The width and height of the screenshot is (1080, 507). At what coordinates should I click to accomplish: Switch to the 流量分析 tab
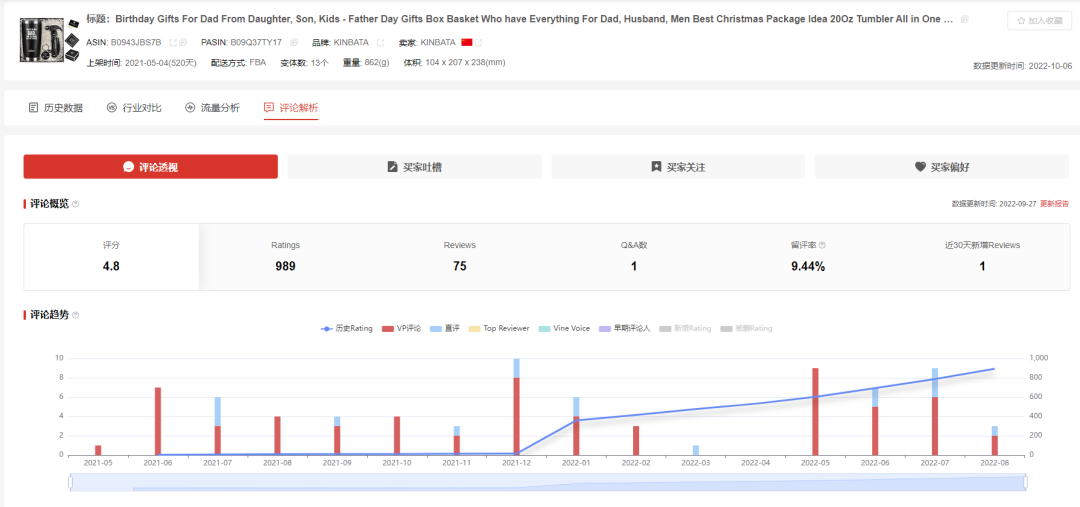[213, 107]
